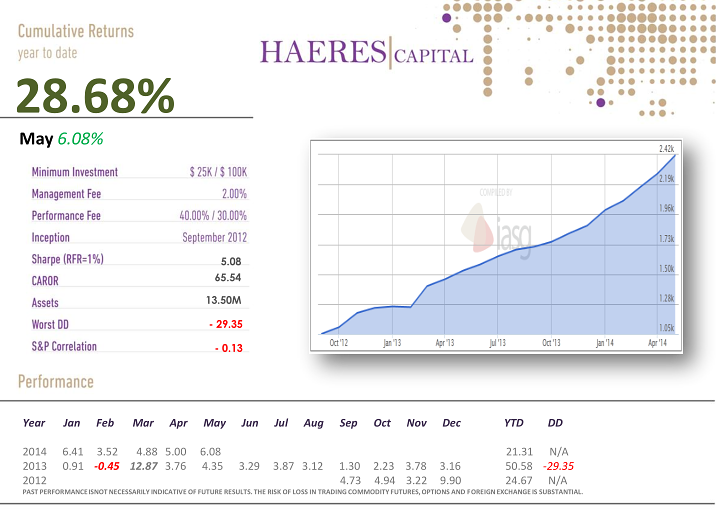Click the Oct '12 x-axis label

click(x=339, y=343)
